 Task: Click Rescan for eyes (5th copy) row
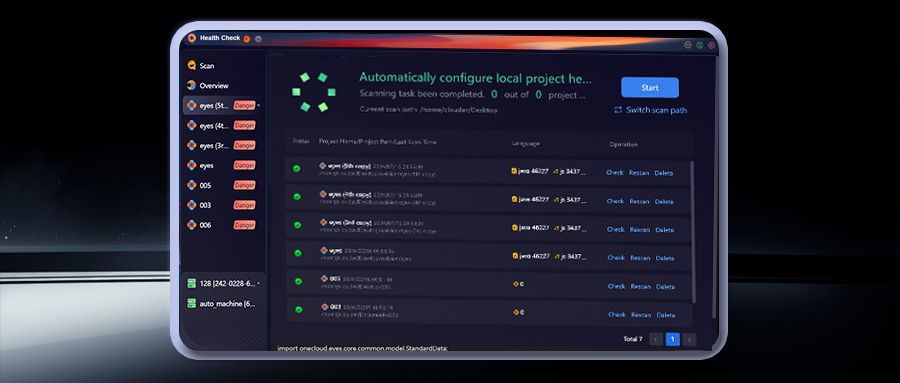pos(639,173)
